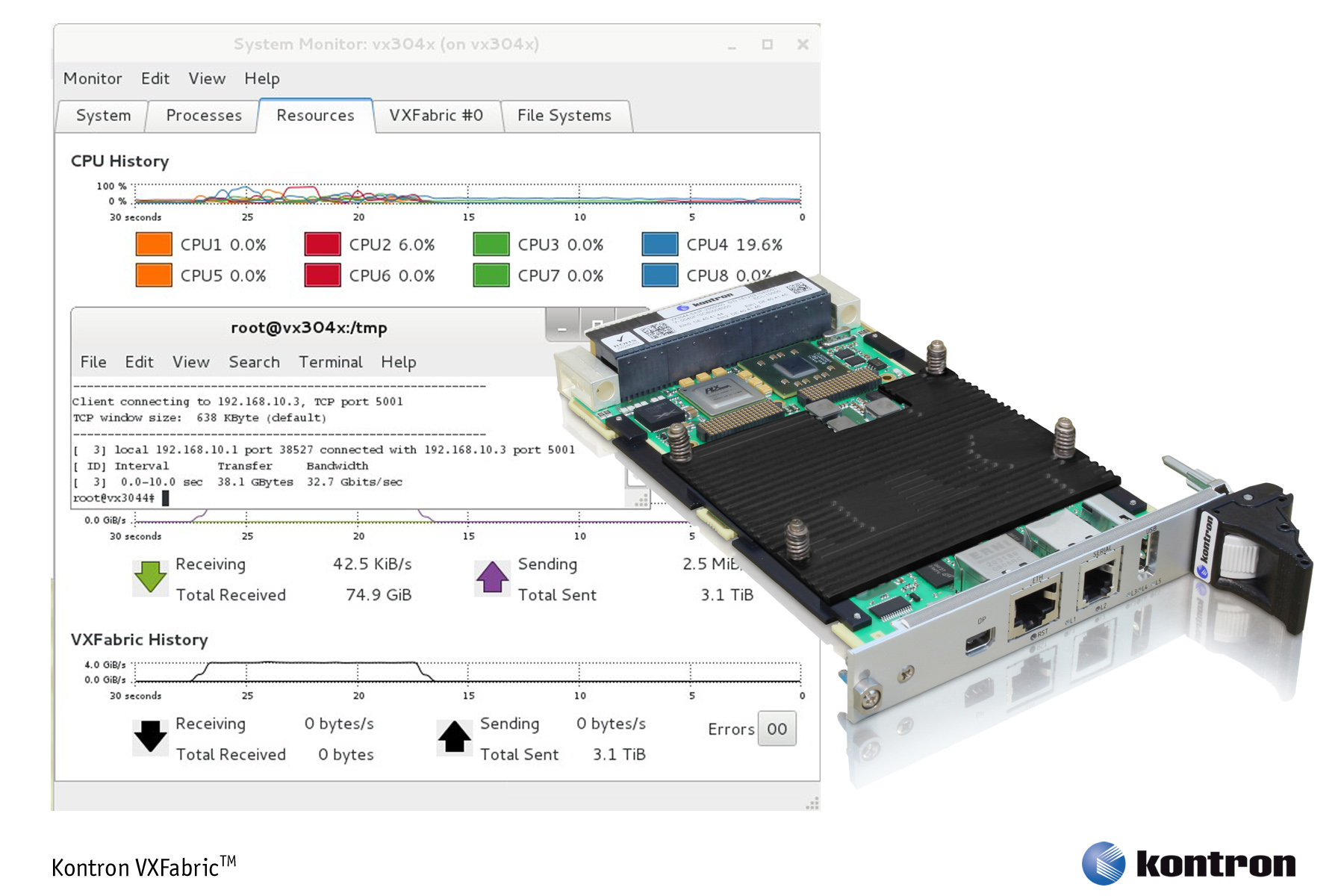
Task: Open the System Monitor Edit menu
Action: click(155, 78)
